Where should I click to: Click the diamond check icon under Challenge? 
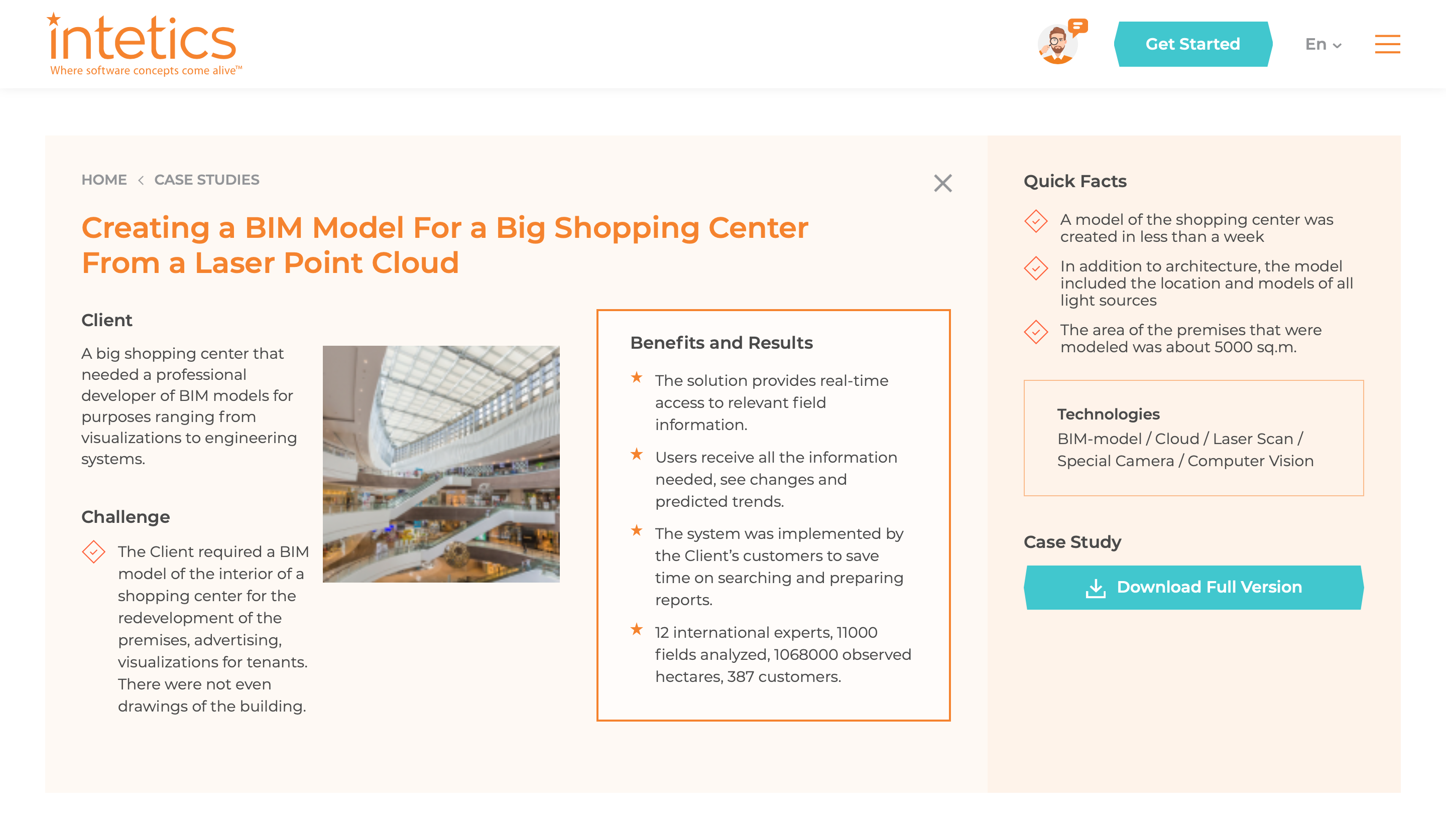click(93, 551)
